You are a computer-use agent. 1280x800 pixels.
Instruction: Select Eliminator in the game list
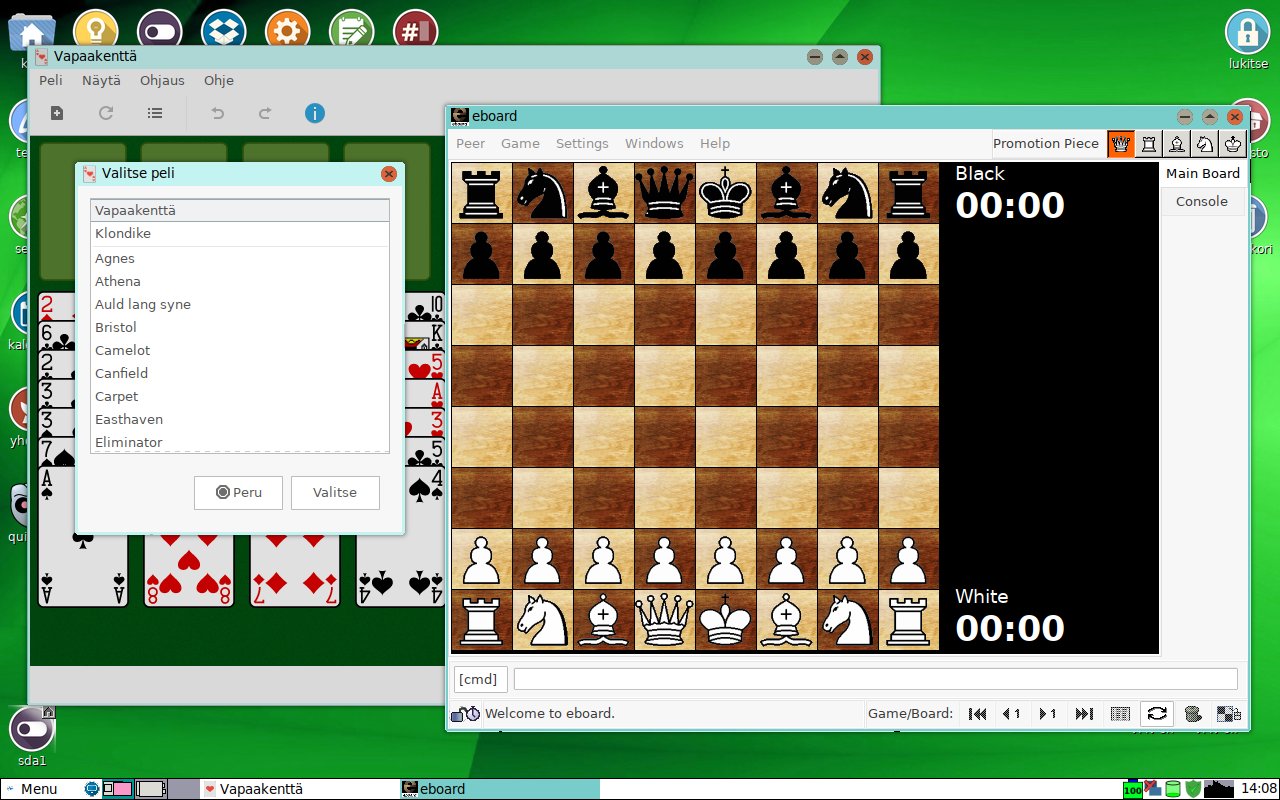240,442
